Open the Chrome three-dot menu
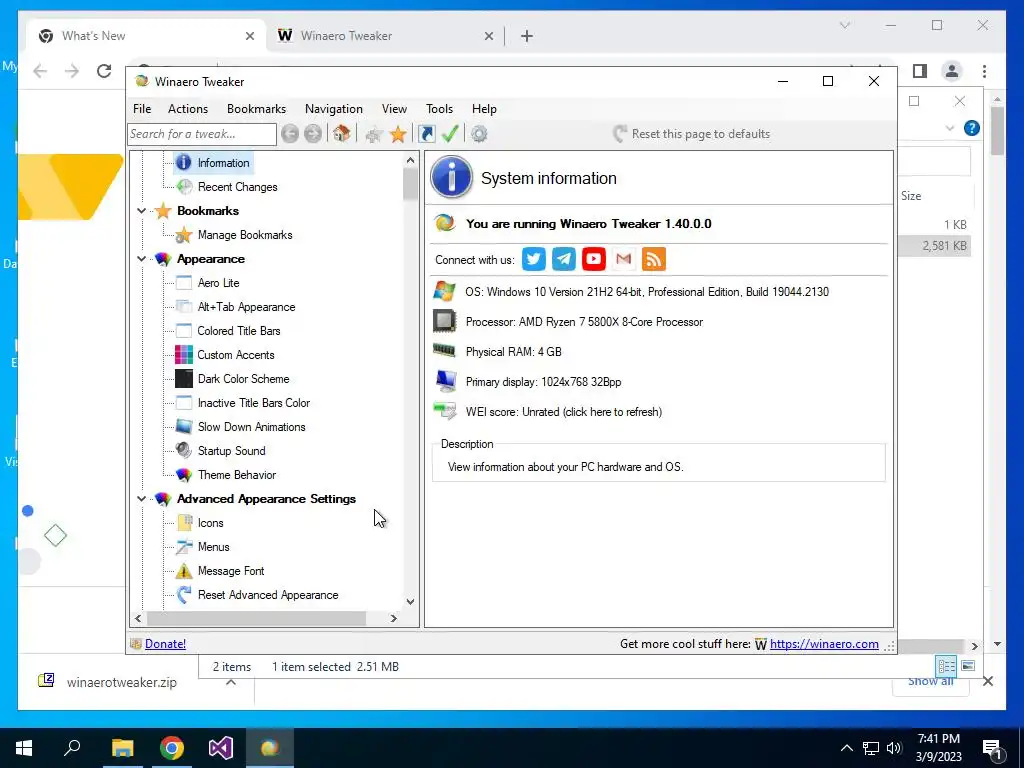The image size is (1024, 768). click(x=984, y=71)
